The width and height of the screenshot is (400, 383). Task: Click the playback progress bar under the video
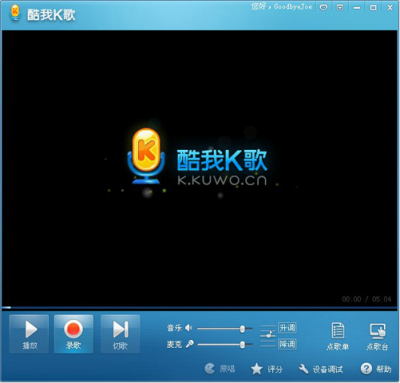(200, 307)
